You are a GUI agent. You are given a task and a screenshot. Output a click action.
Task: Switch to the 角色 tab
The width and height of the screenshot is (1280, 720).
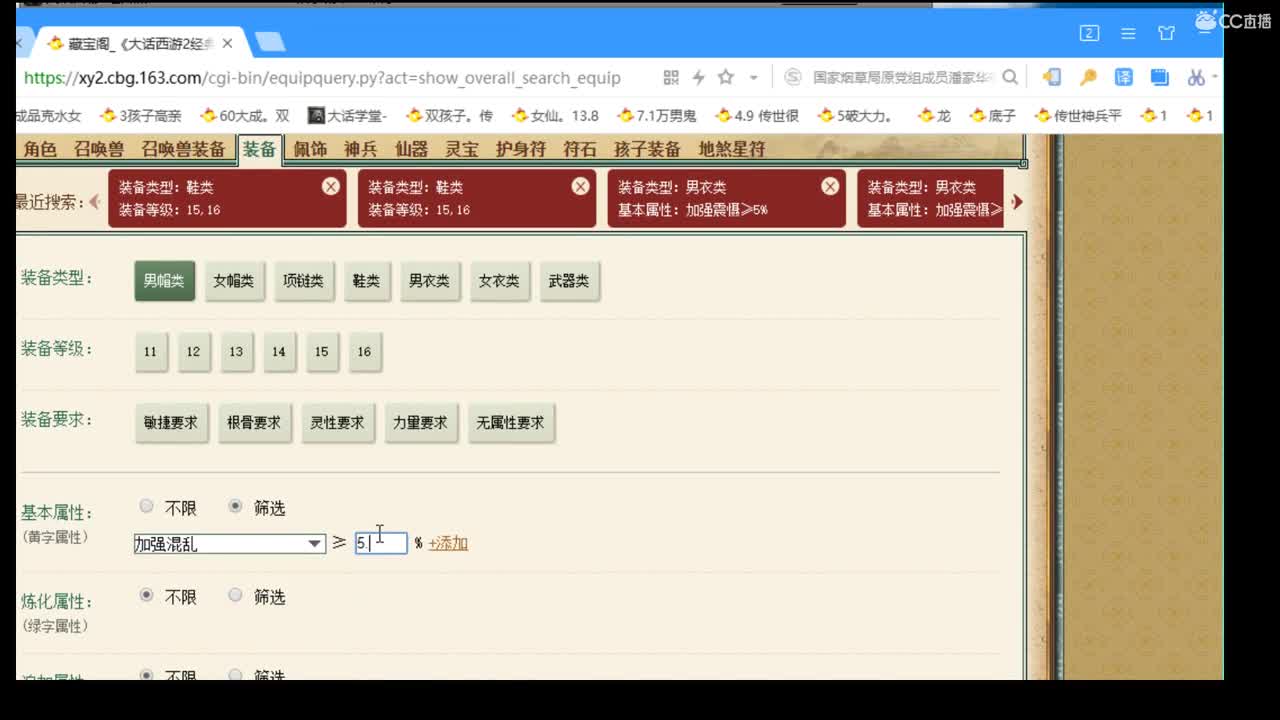click(40, 149)
